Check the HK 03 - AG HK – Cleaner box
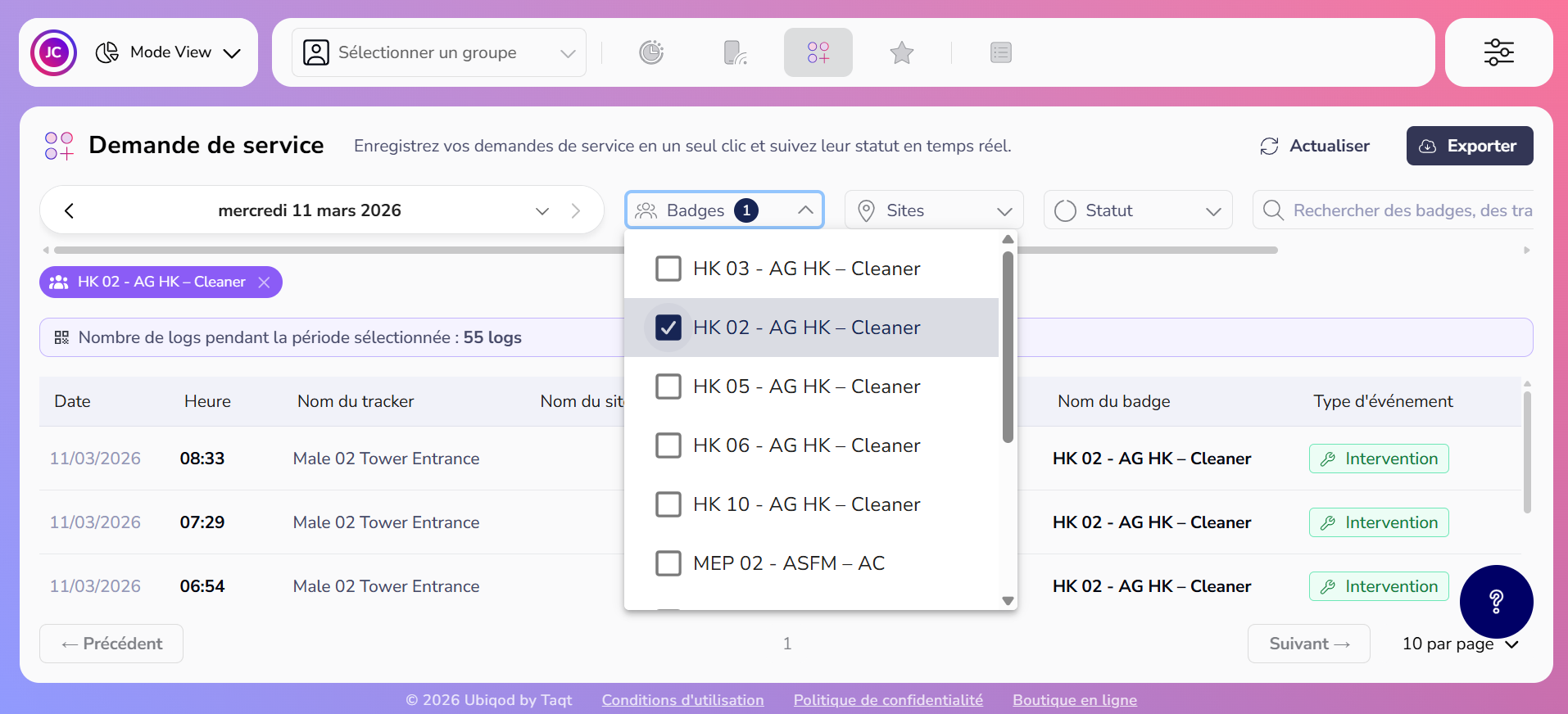This screenshot has height=714, width=1568. tap(668, 269)
